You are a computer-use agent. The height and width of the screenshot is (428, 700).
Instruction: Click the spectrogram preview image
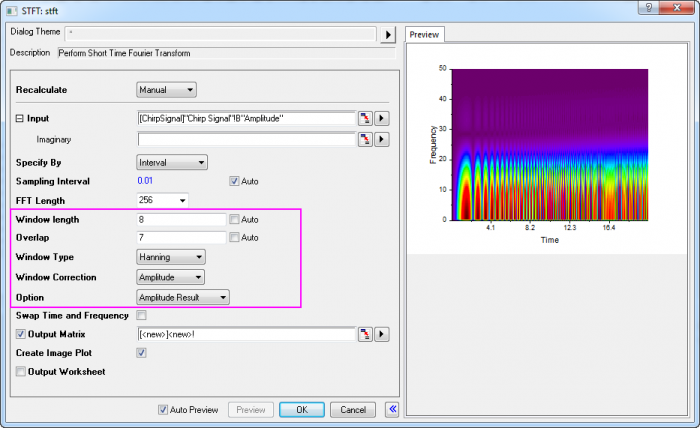[549, 143]
